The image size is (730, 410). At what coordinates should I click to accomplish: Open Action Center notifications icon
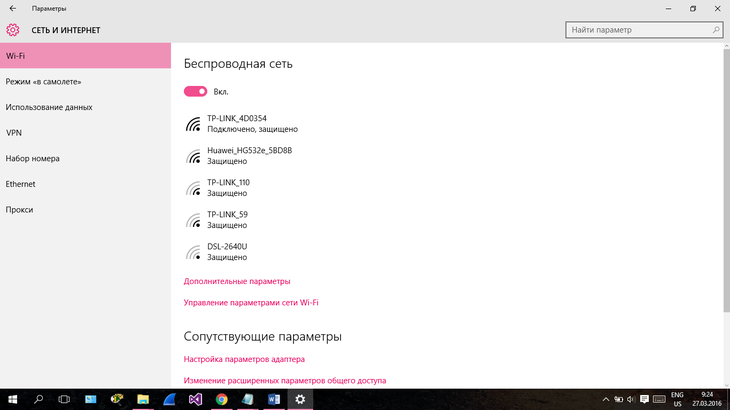(x=644, y=399)
